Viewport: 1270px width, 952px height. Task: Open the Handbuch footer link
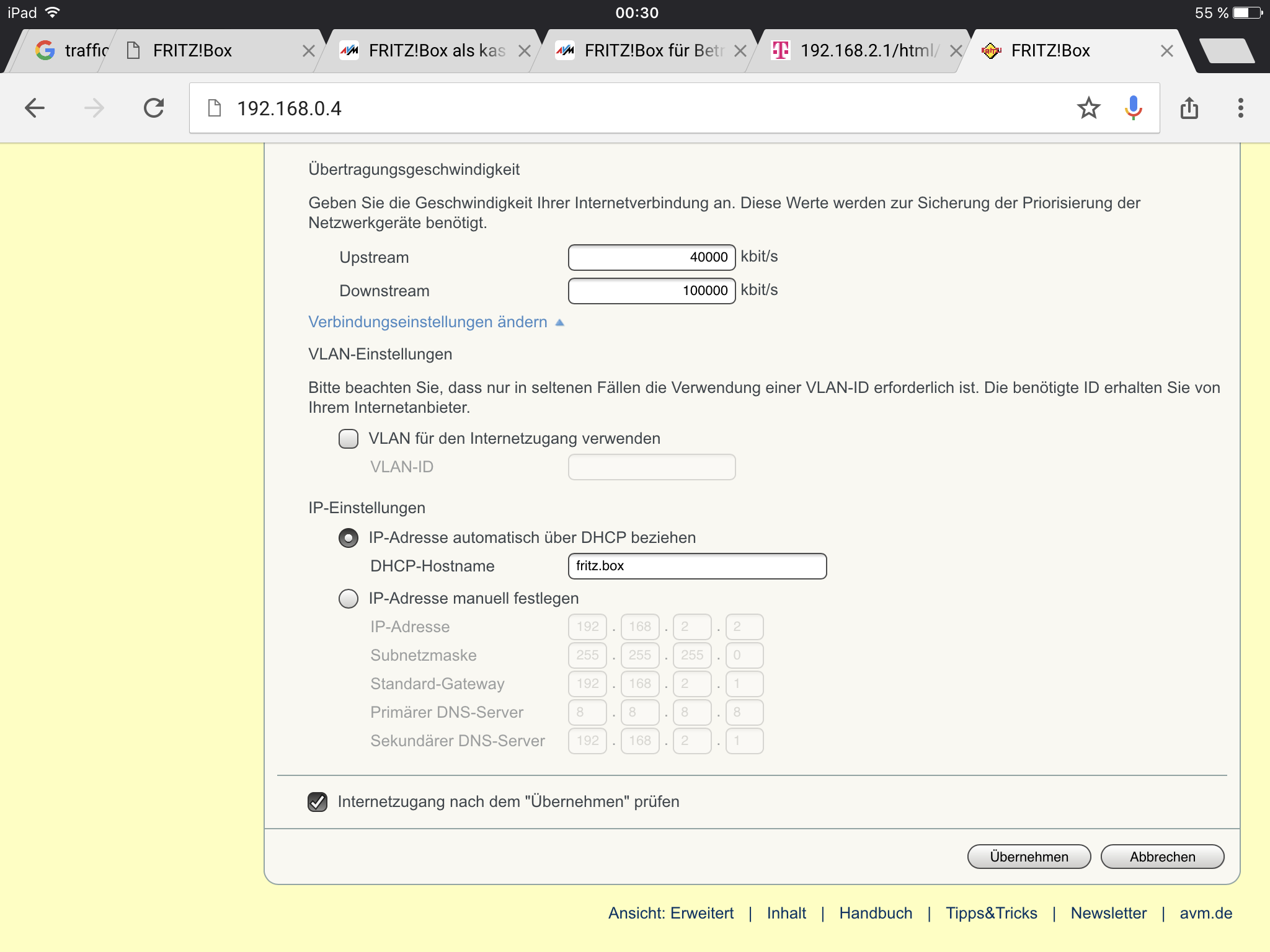click(x=876, y=913)
